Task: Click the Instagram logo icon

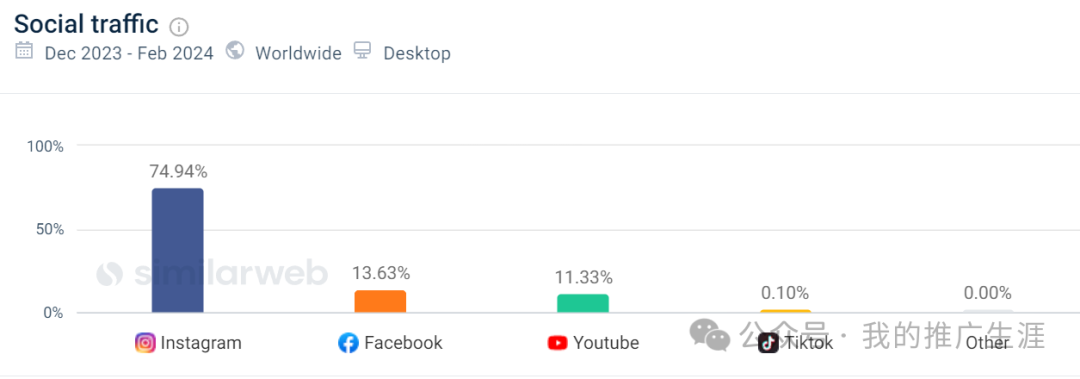Action: 145,342
